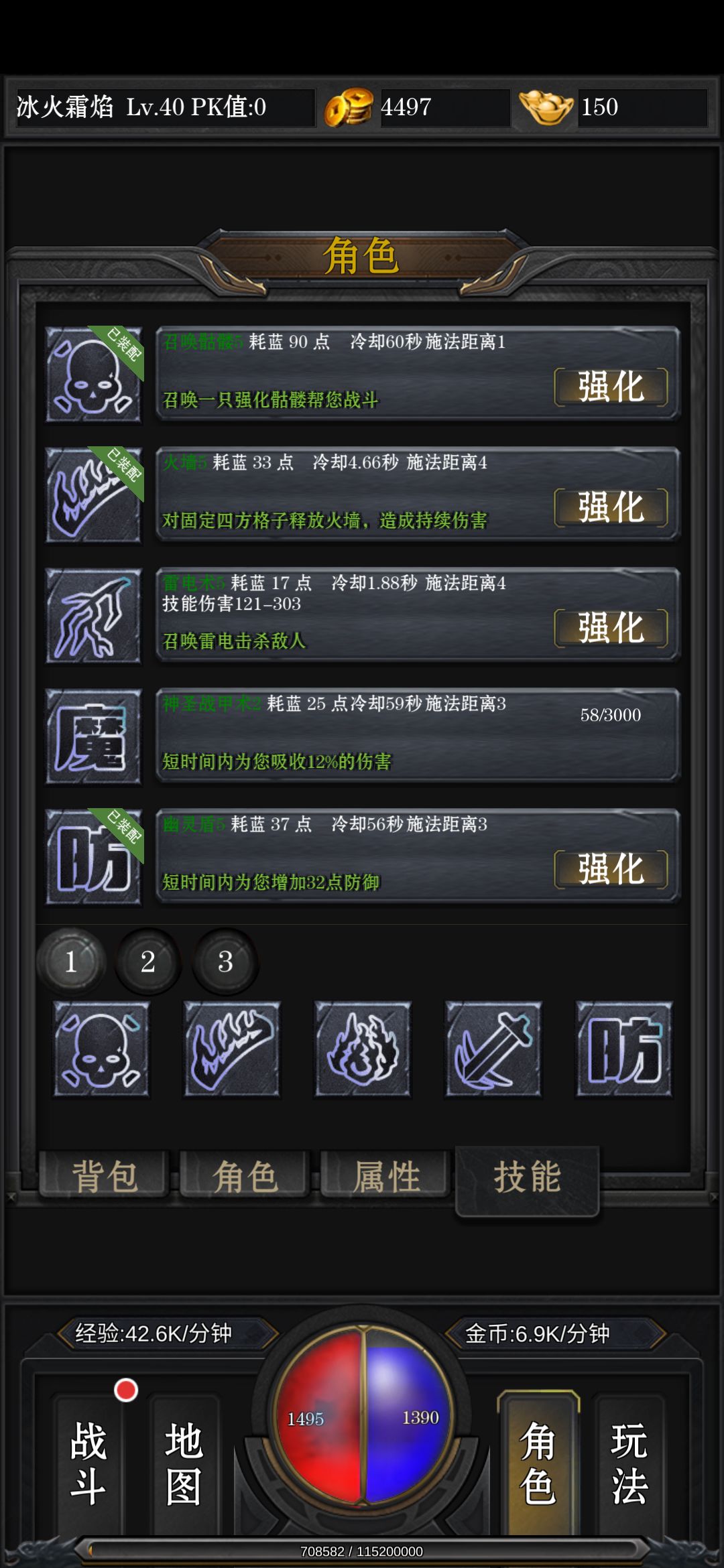Open the 属性 tab
The height and width of the screenshot is (1568, 724).
385,1175
